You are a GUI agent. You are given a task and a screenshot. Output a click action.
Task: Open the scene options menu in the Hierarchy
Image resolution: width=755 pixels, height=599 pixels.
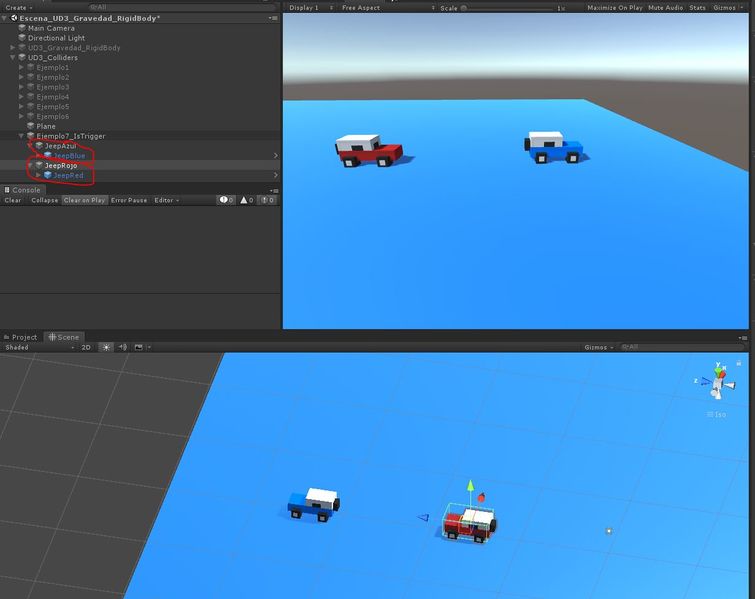coord(273,18)
